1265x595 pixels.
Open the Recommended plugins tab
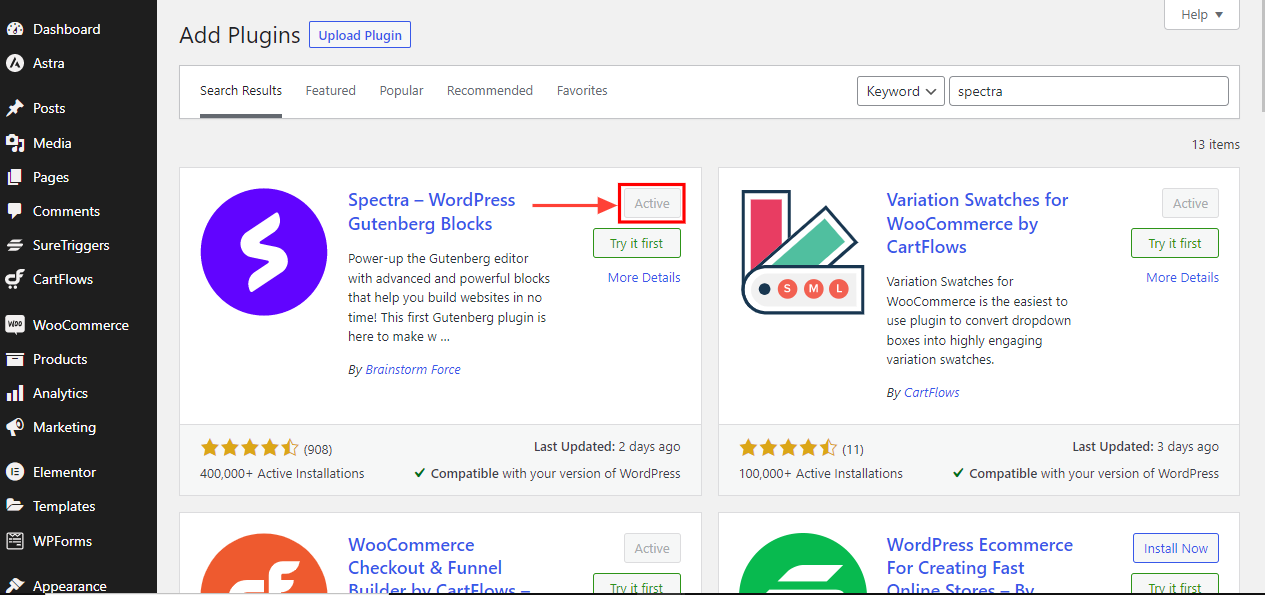(x=489, y=91)
